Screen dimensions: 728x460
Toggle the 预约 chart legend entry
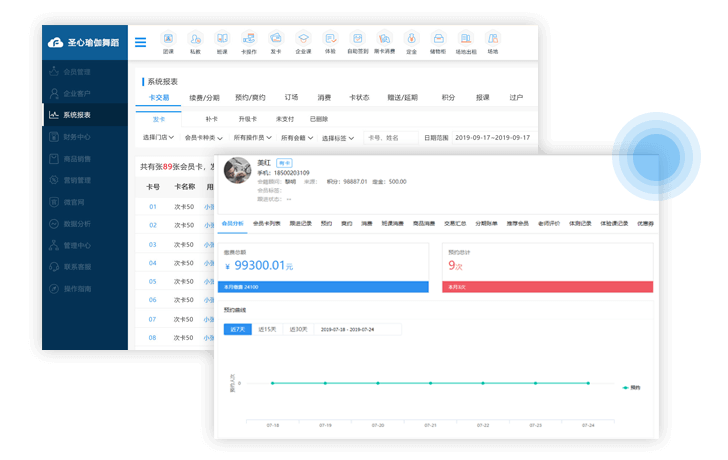point(631,388)
